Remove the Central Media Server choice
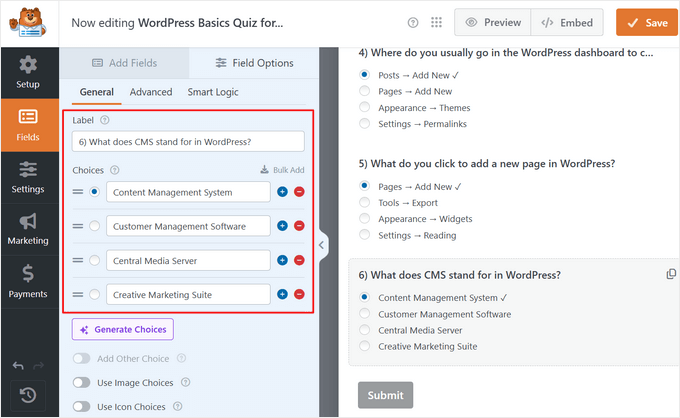Image resolution: width=680 pixels, height=418 pixels. click(x=299, y=260)
